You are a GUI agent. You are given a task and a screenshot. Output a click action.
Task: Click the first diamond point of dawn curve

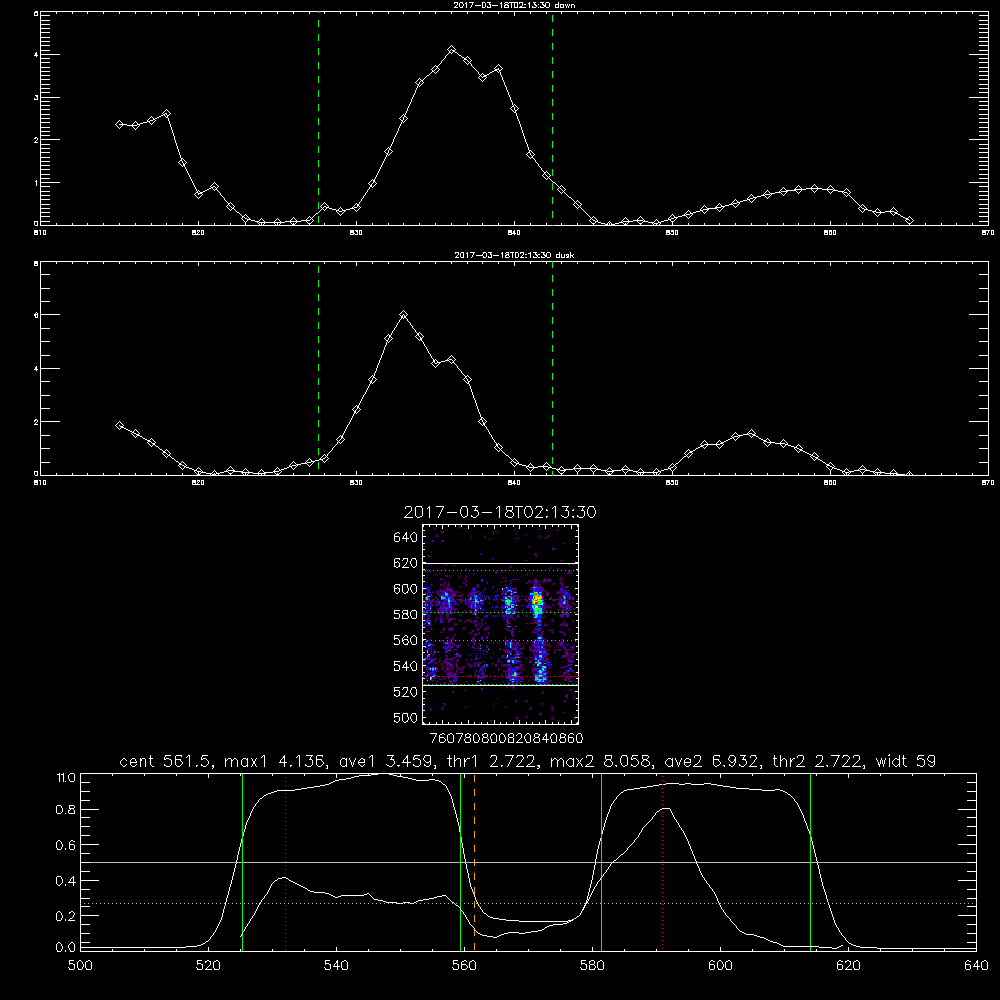tap(119, 124)
